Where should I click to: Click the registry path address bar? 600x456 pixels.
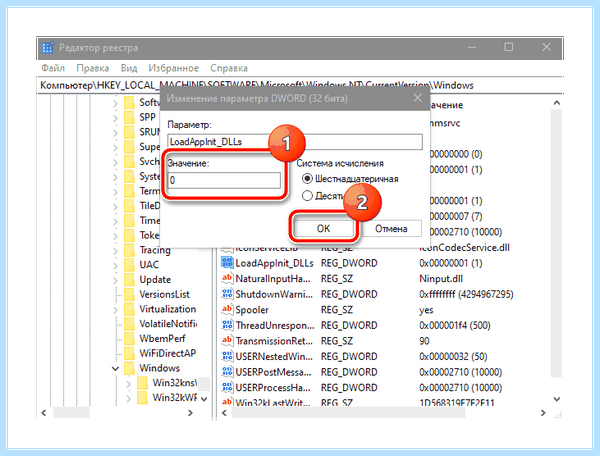point(300,85)
